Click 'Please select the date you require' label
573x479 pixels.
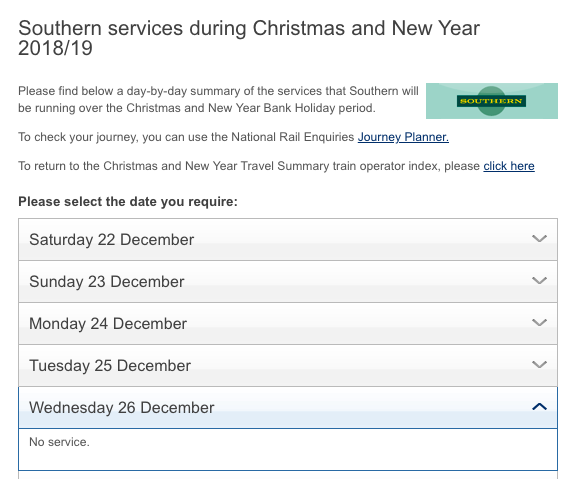(128, 202)
